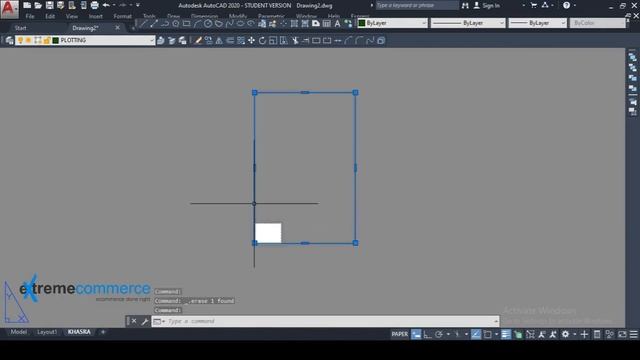Viewport: 640px width, 360px height.
Task: Expand workspace switching gear dropdown
Action: (574, 334)
